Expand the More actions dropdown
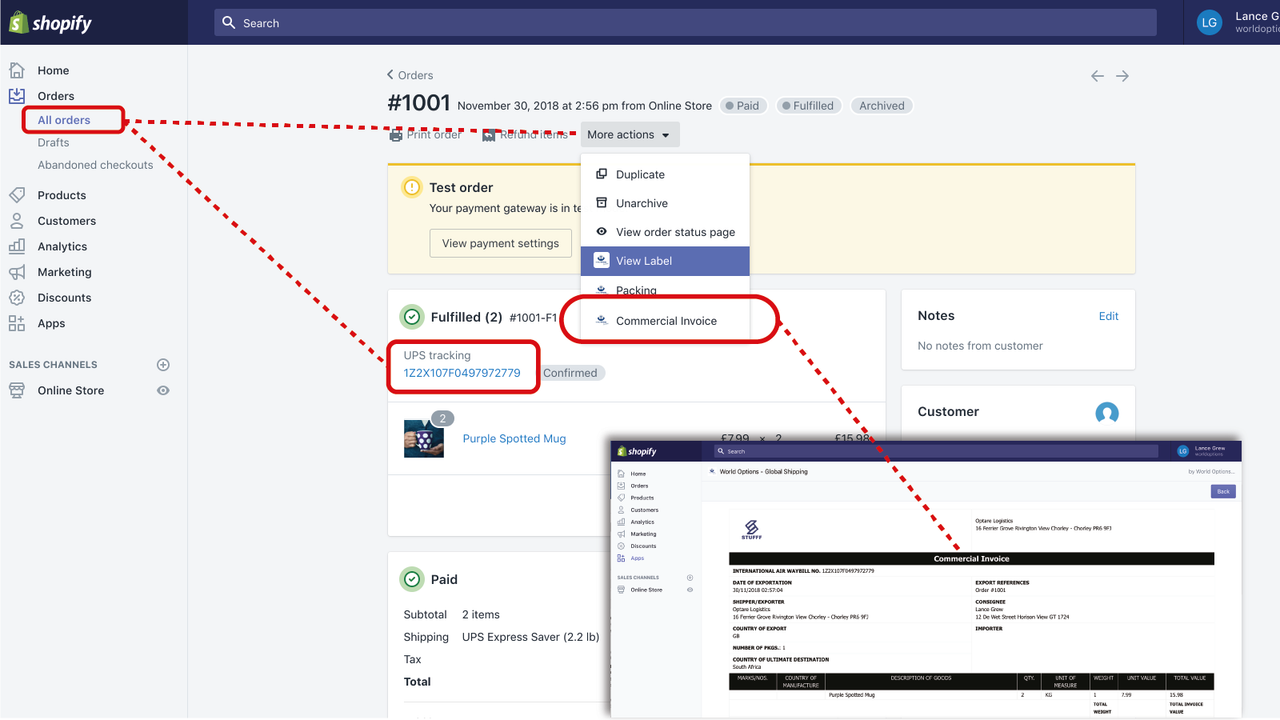Viewport: 1280px width, 720px height. pyautogui.click(x=629, y=135)
